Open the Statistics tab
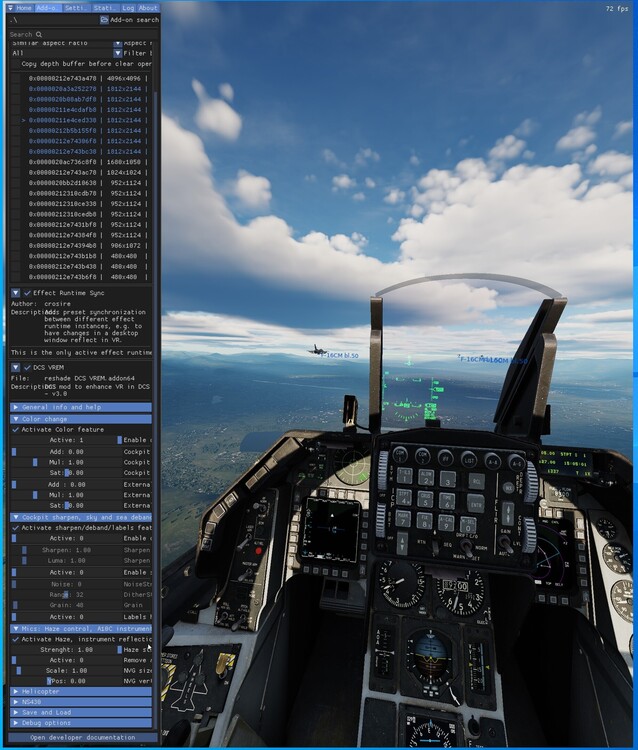 click(104, 8)
